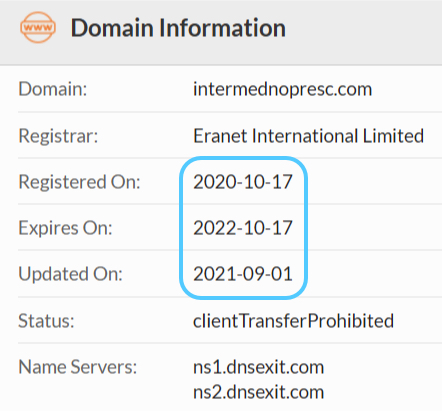This screenshot has width=442, height=411.
Task: Click the Domain: label
Action: (53, 89)
